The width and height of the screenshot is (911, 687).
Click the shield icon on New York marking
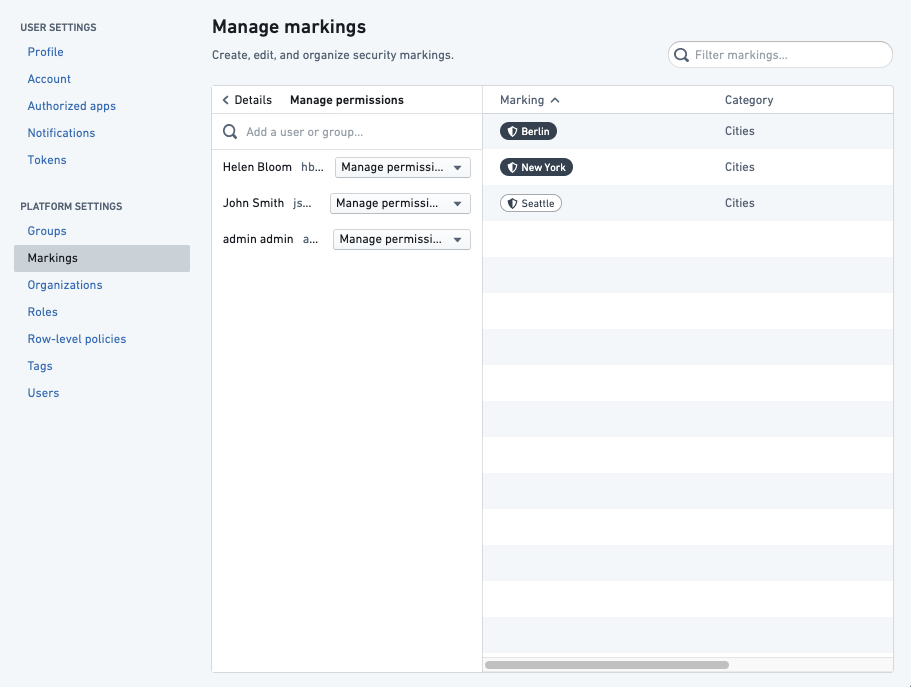[512, 167]
